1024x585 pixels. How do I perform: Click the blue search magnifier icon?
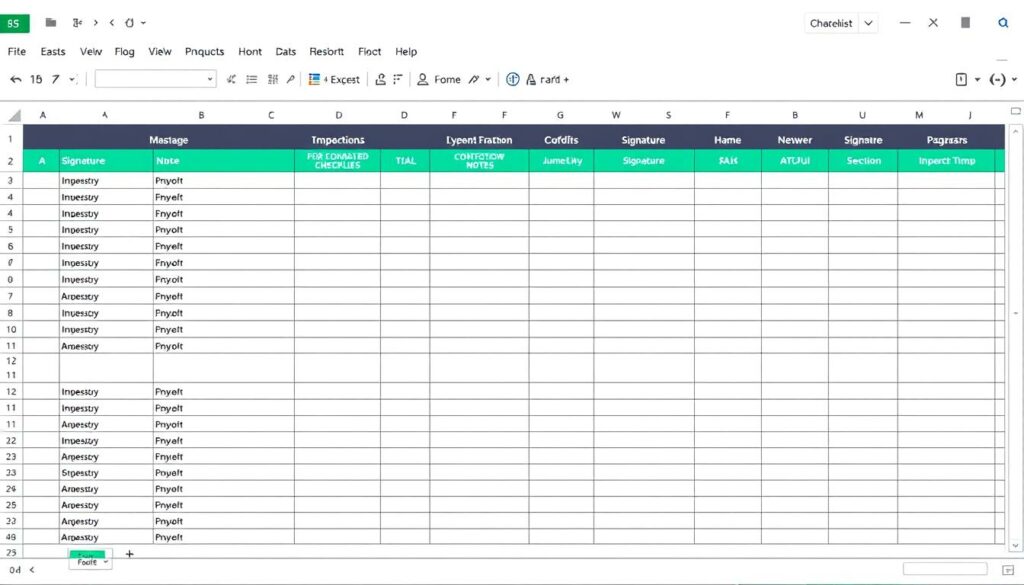coord(1003,22)
